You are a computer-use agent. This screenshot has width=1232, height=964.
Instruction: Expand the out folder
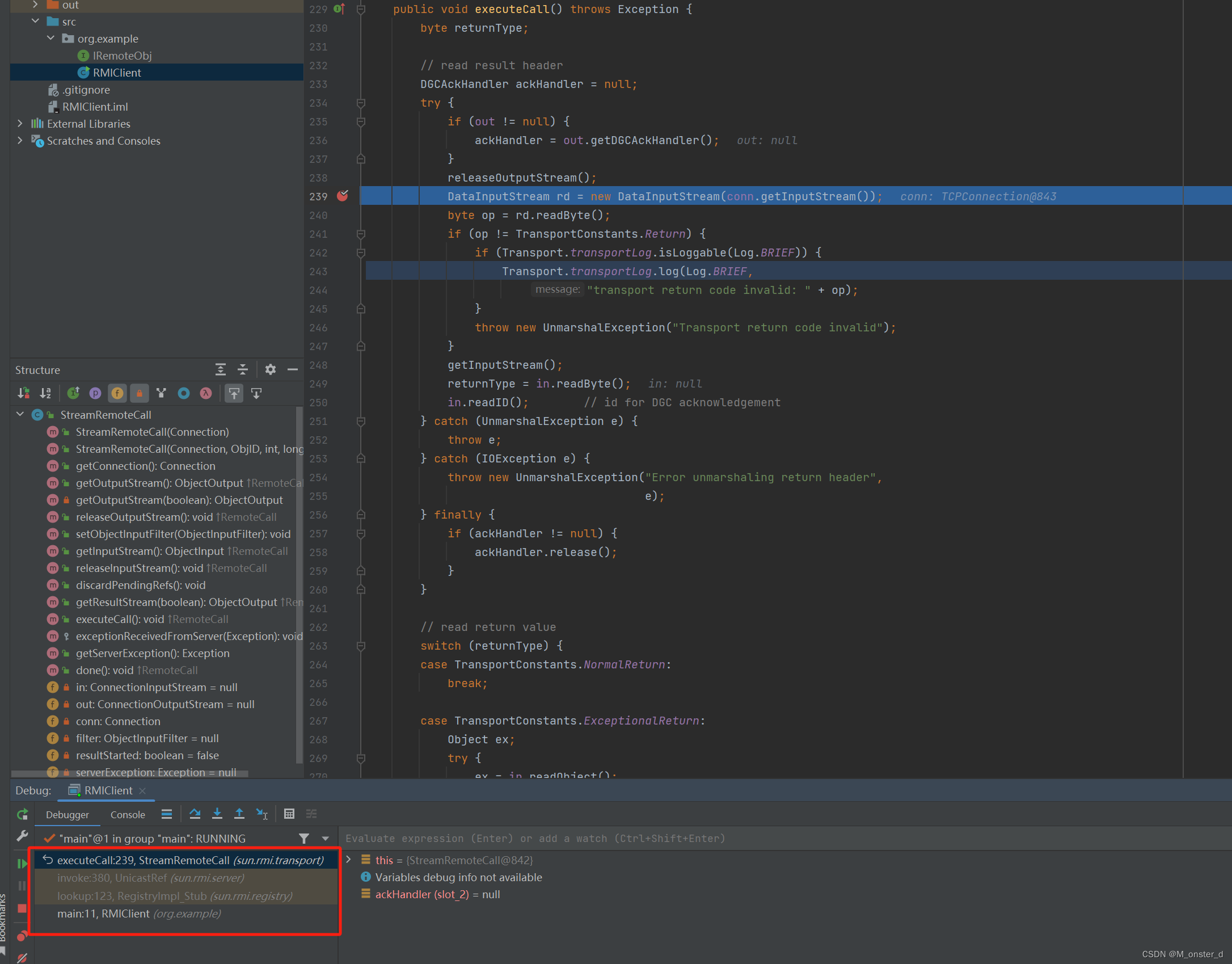coord(35,5)
